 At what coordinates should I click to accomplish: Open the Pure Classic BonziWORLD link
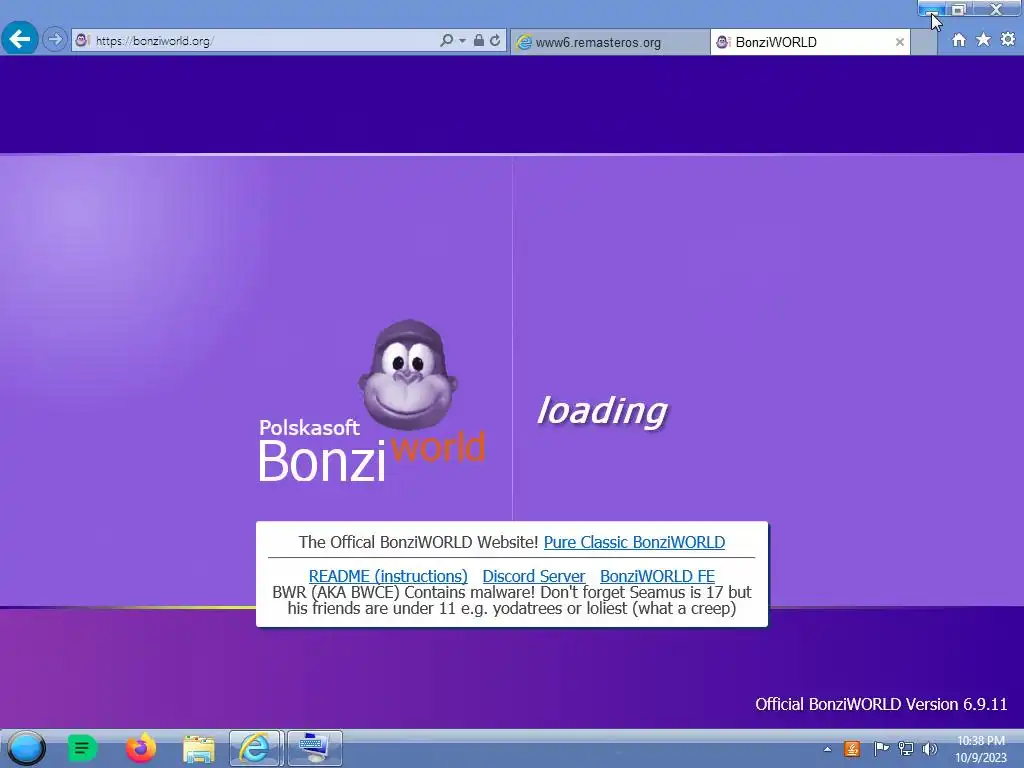(634, 542)
